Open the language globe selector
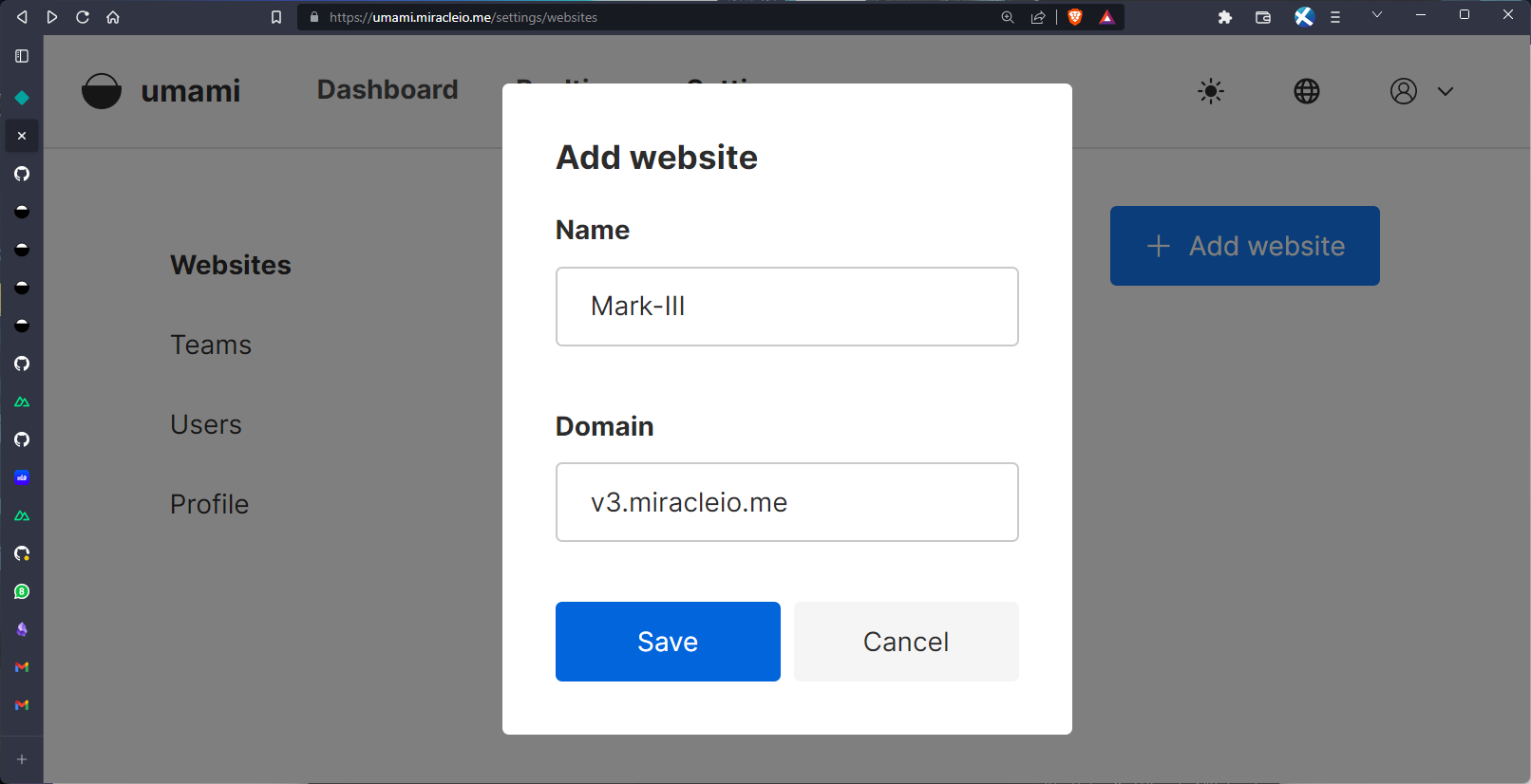Viewport: 1531px width, 784px height. point(1307,91)
